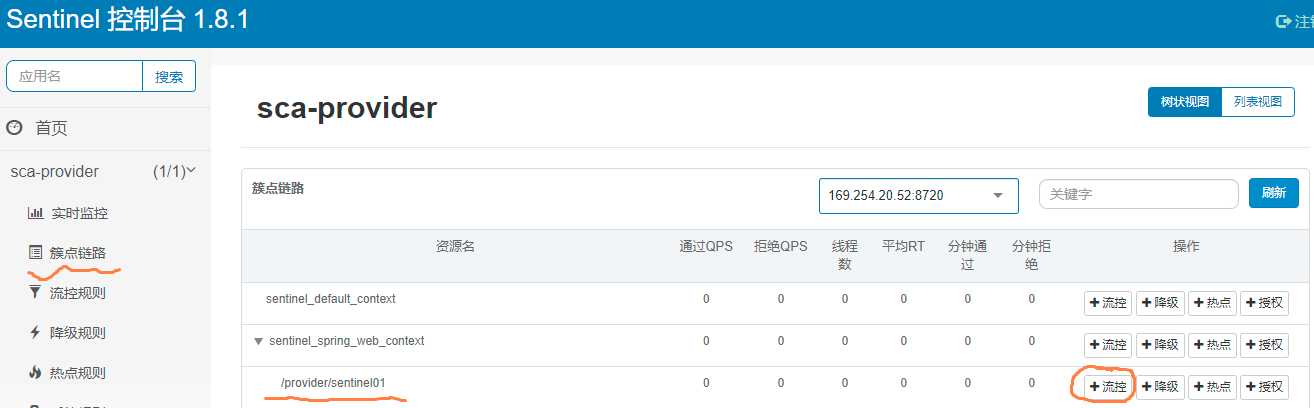Open the 169.254.20.52:8720 machine dropdown

click(x=918, y=195)
